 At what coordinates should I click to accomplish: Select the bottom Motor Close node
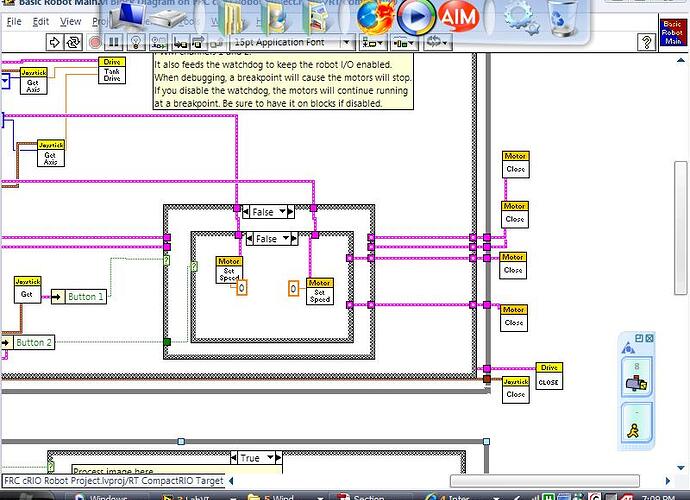point(514,318)
